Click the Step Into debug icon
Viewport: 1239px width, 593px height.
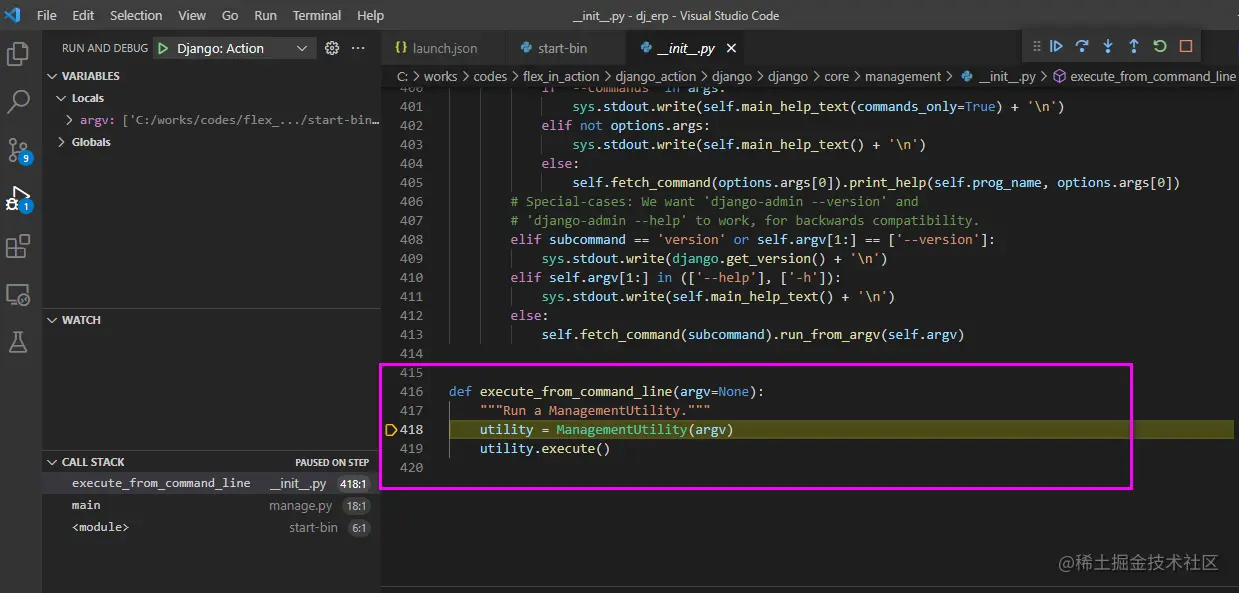[1108, 46]
